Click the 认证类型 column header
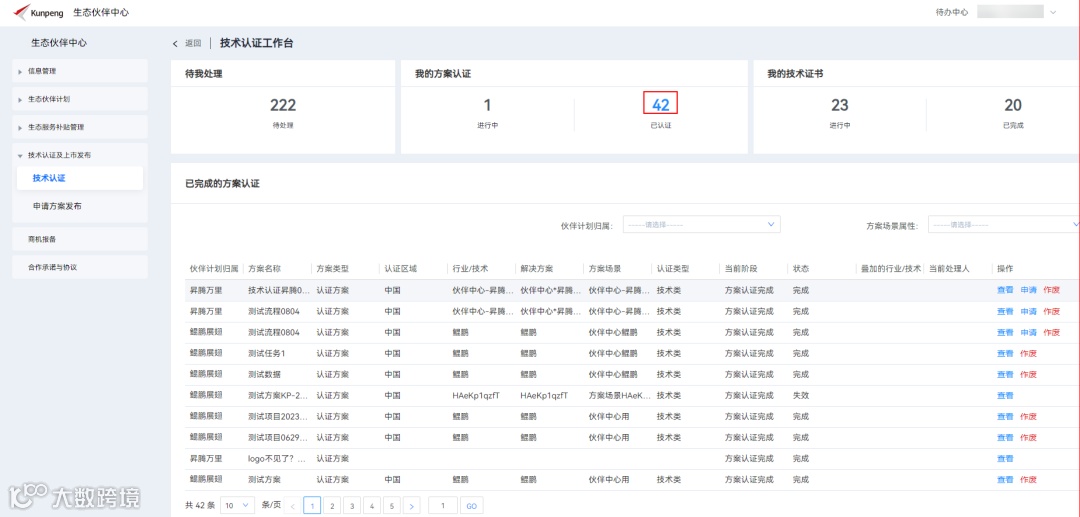Viewport: 1080px width, 517px height. [673, 268]
